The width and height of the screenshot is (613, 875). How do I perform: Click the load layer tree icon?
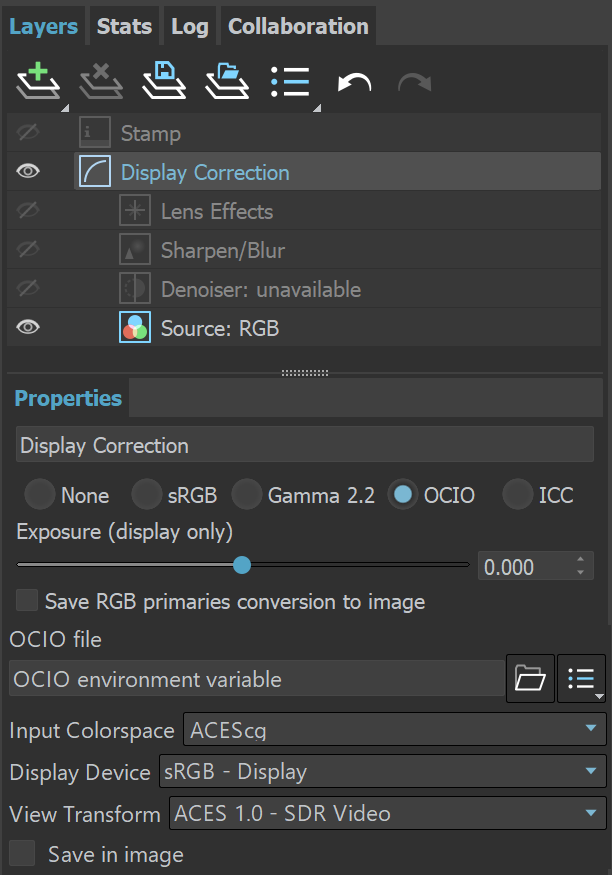tap(227, 82)
